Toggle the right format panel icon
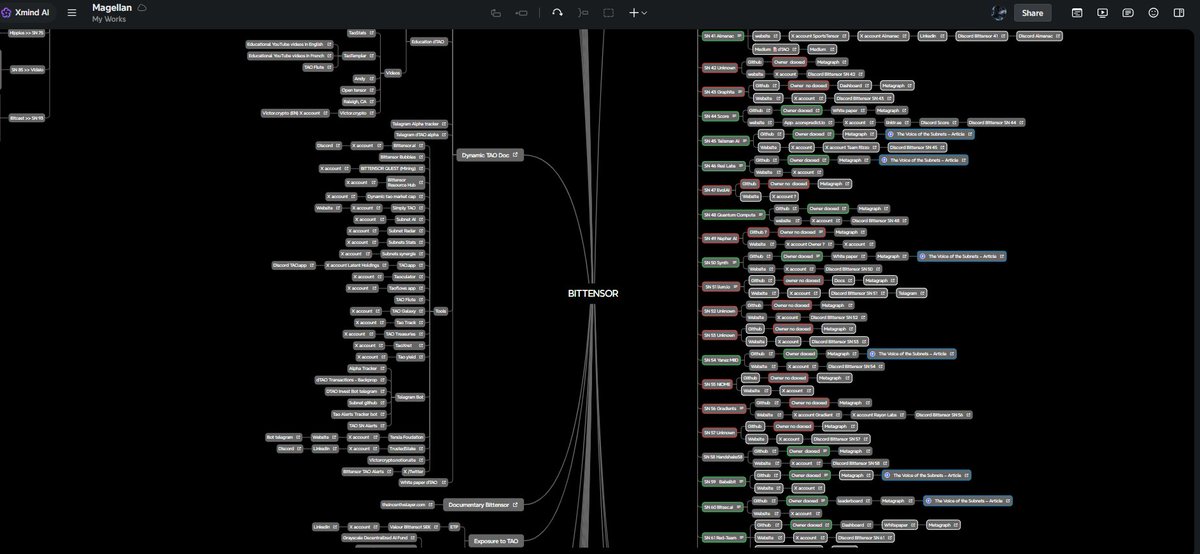 pyautogui.click(x=1179, y=13)
